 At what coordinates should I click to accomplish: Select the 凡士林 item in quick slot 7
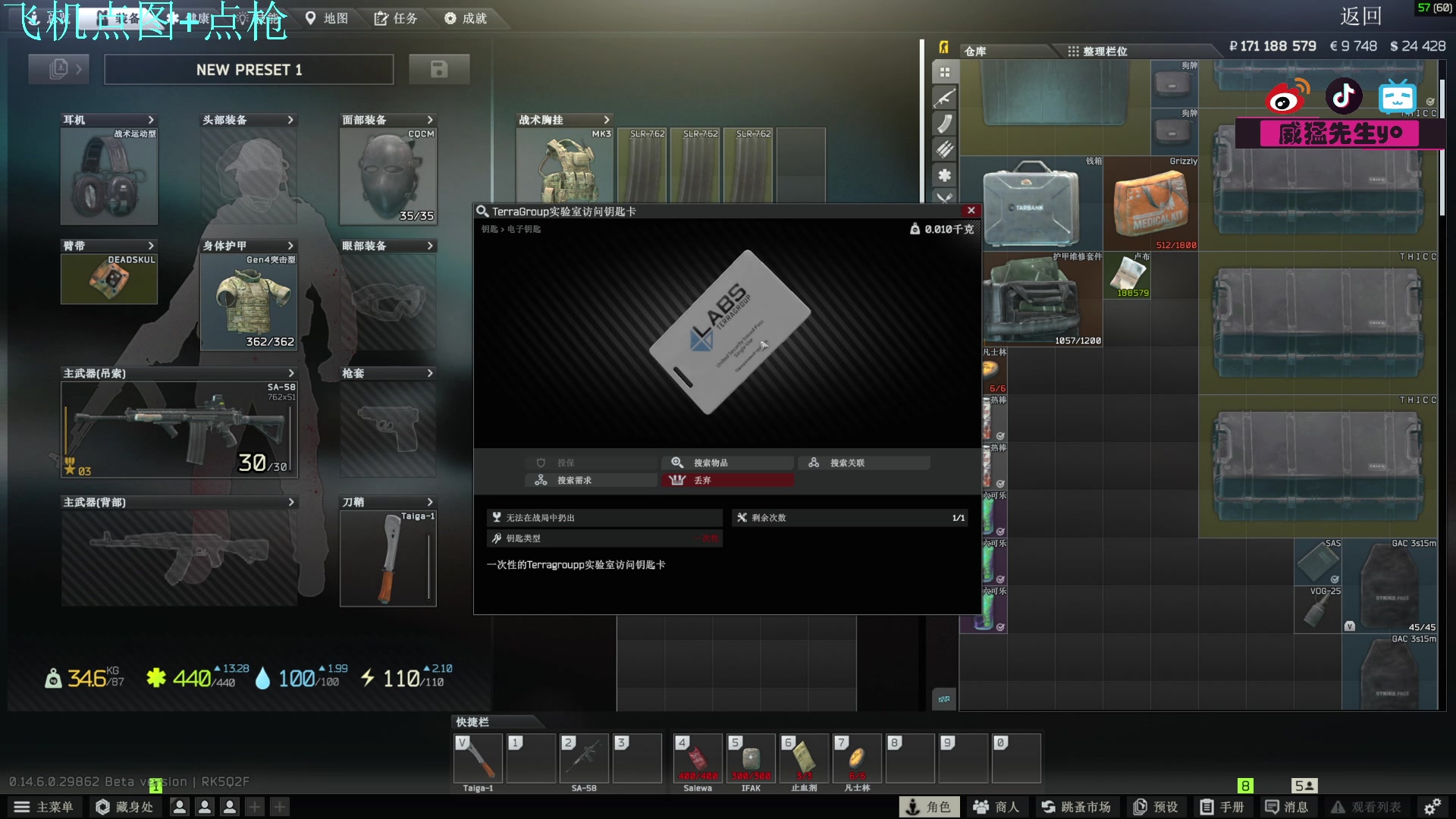tap(857, 758)
